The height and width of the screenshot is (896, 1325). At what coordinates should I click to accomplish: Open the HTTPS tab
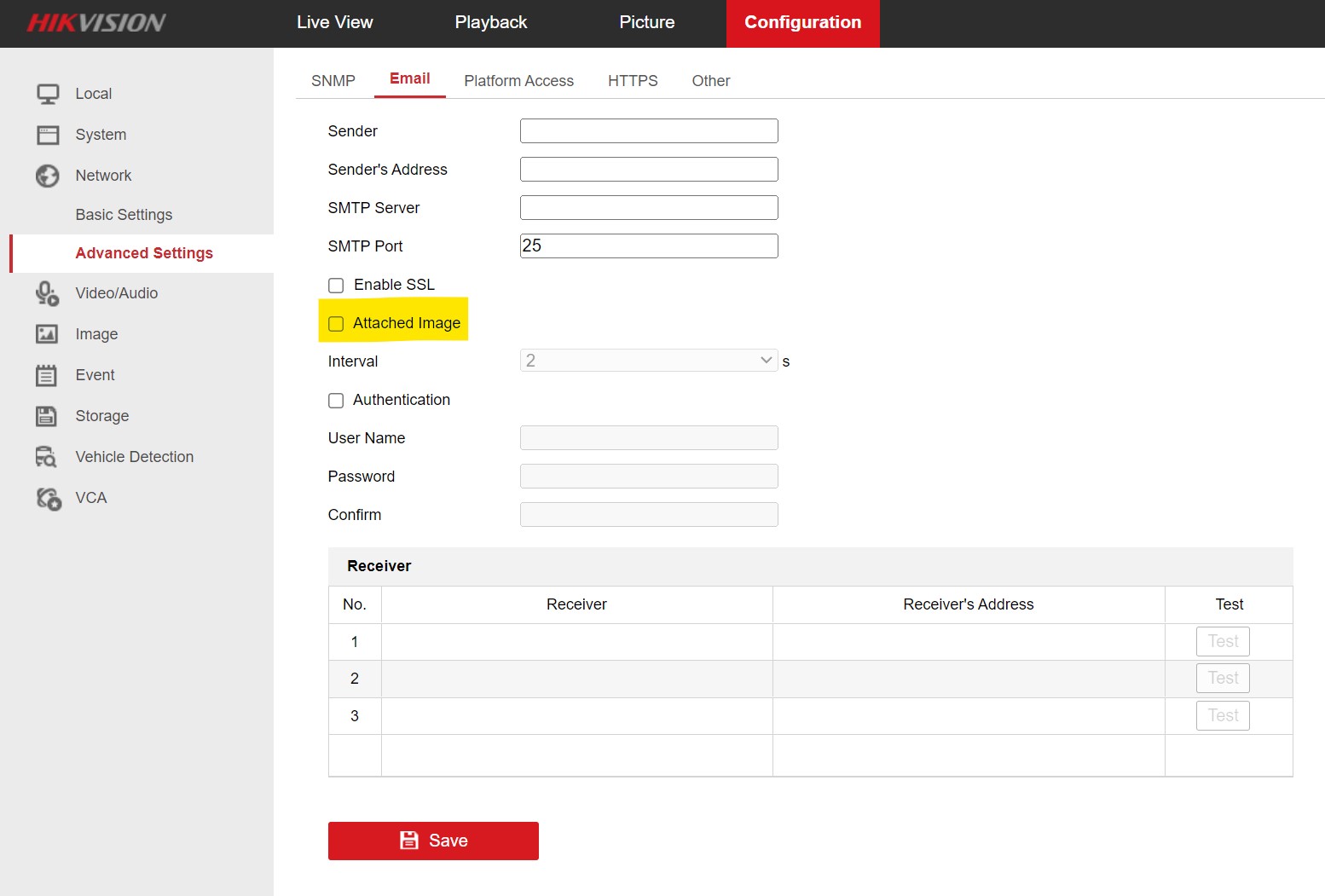click(633, 80)
